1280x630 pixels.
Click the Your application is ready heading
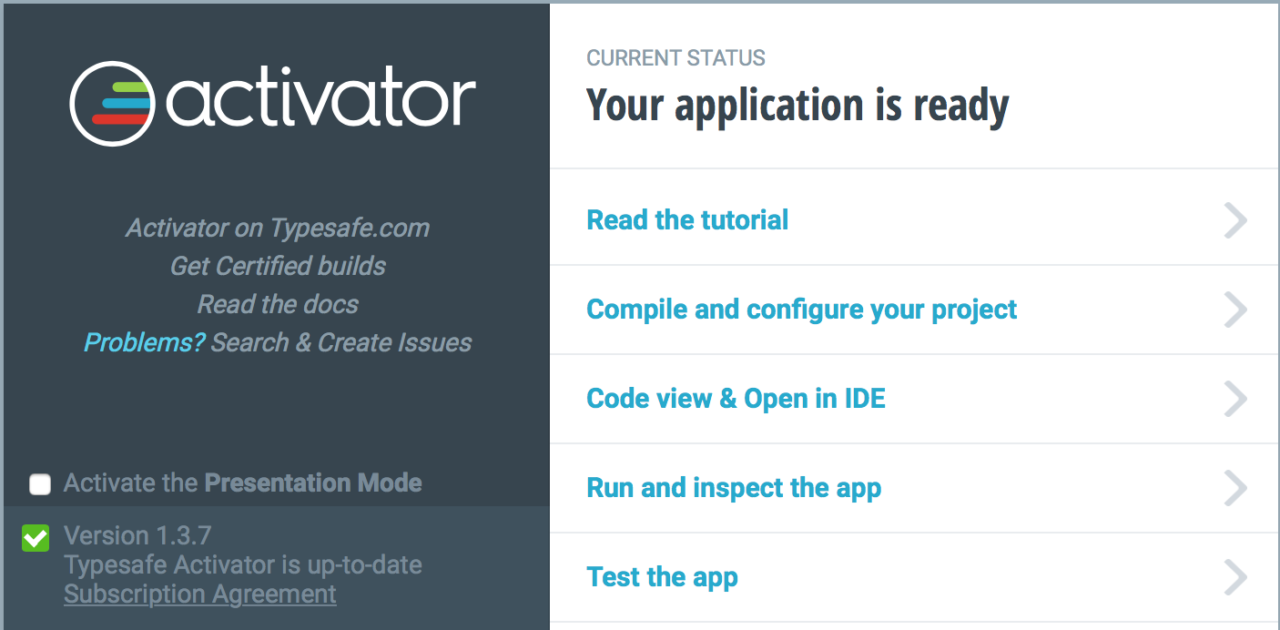coord(797,105)
